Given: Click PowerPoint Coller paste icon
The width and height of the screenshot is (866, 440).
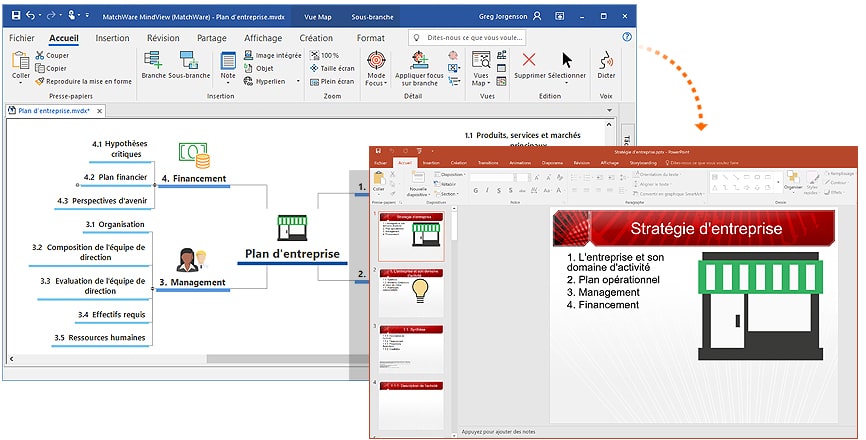Looking at the screenshot, I should pos(379,178).
